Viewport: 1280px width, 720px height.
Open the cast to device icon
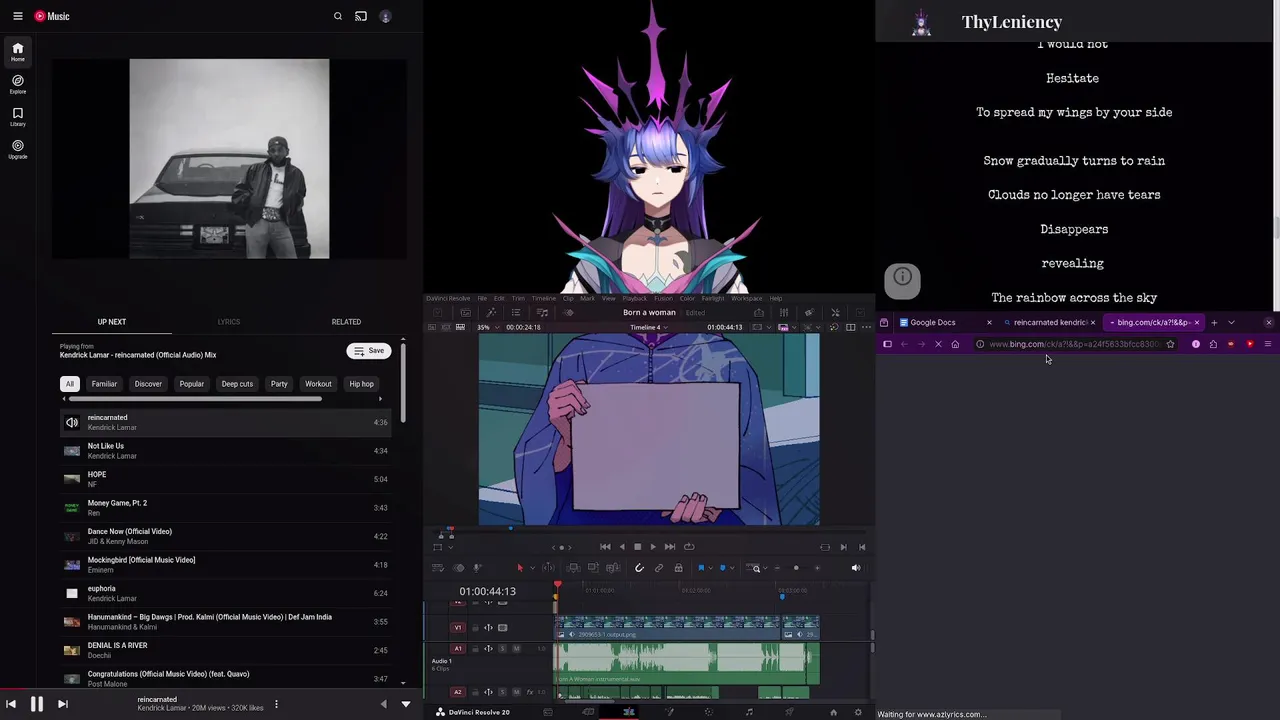361,16
